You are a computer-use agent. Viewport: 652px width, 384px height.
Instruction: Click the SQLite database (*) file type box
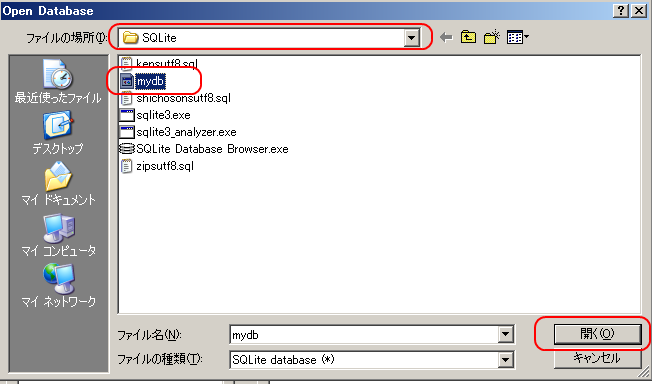(372, 360)
